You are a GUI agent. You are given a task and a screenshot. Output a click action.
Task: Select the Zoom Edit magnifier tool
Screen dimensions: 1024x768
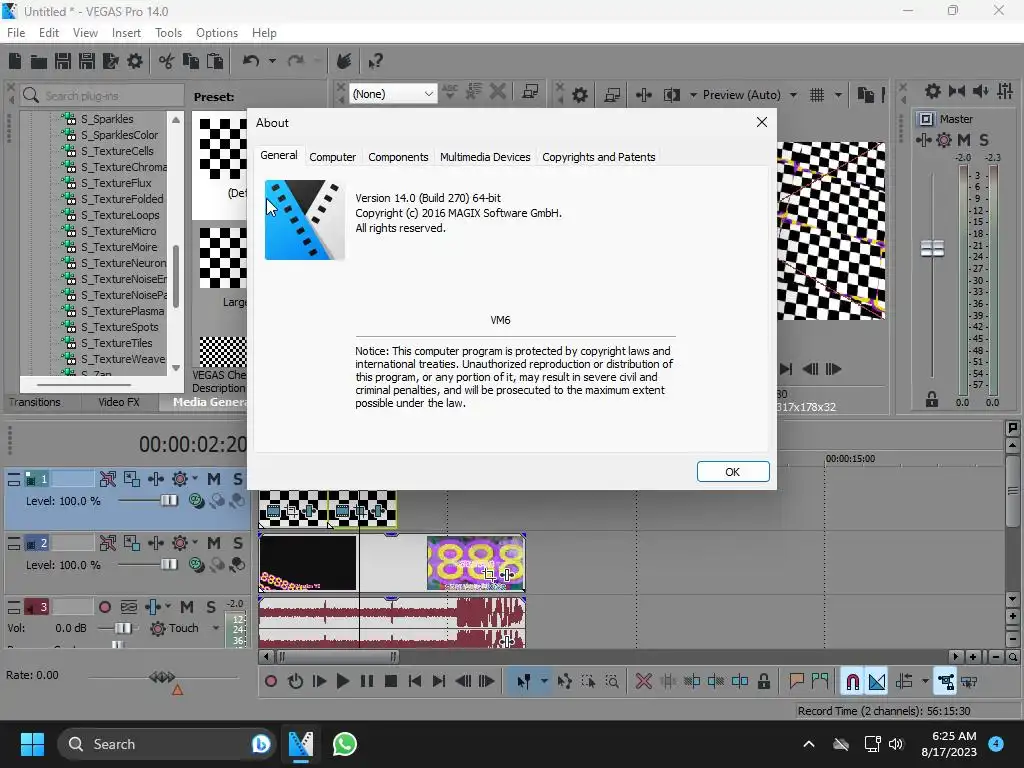click(x=612, y=682)
